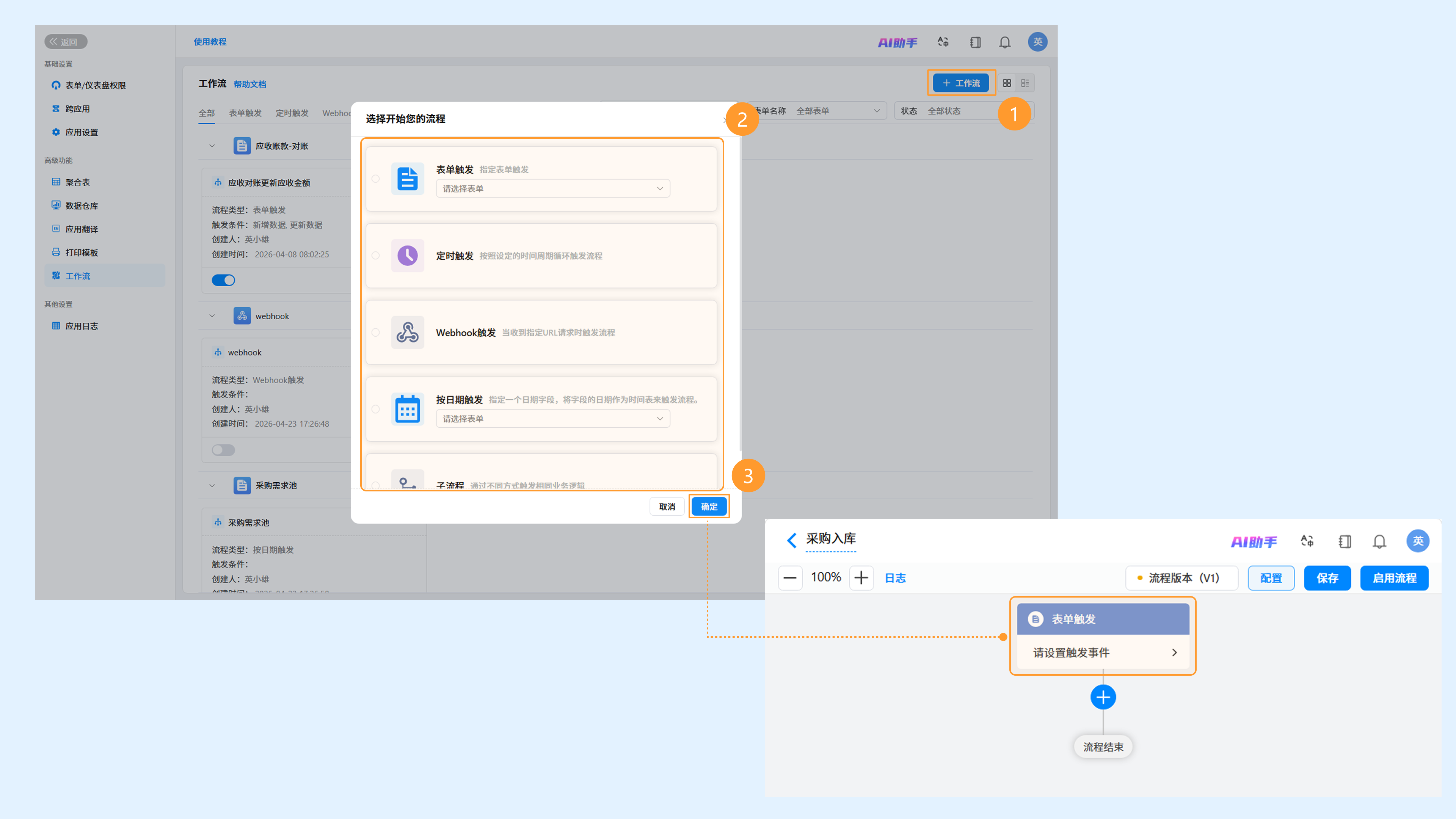Screen dimensions: 1456x819
Task: Zoom in the flow canvas with plus
Action: point(861,577)
